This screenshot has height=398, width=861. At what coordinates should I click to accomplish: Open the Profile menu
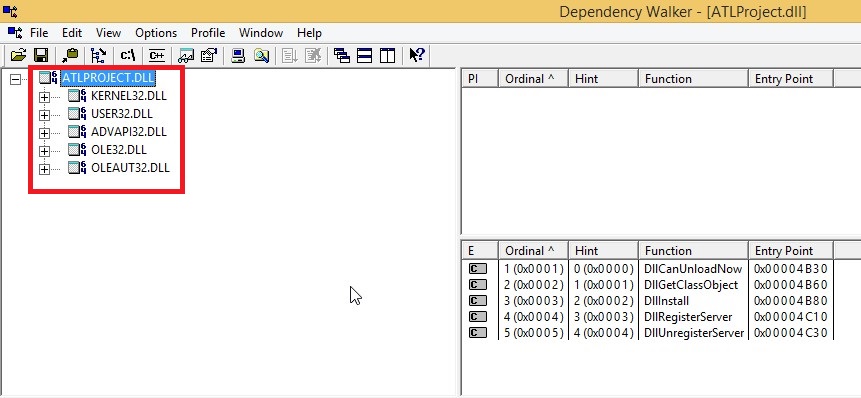tap(208, 33)
